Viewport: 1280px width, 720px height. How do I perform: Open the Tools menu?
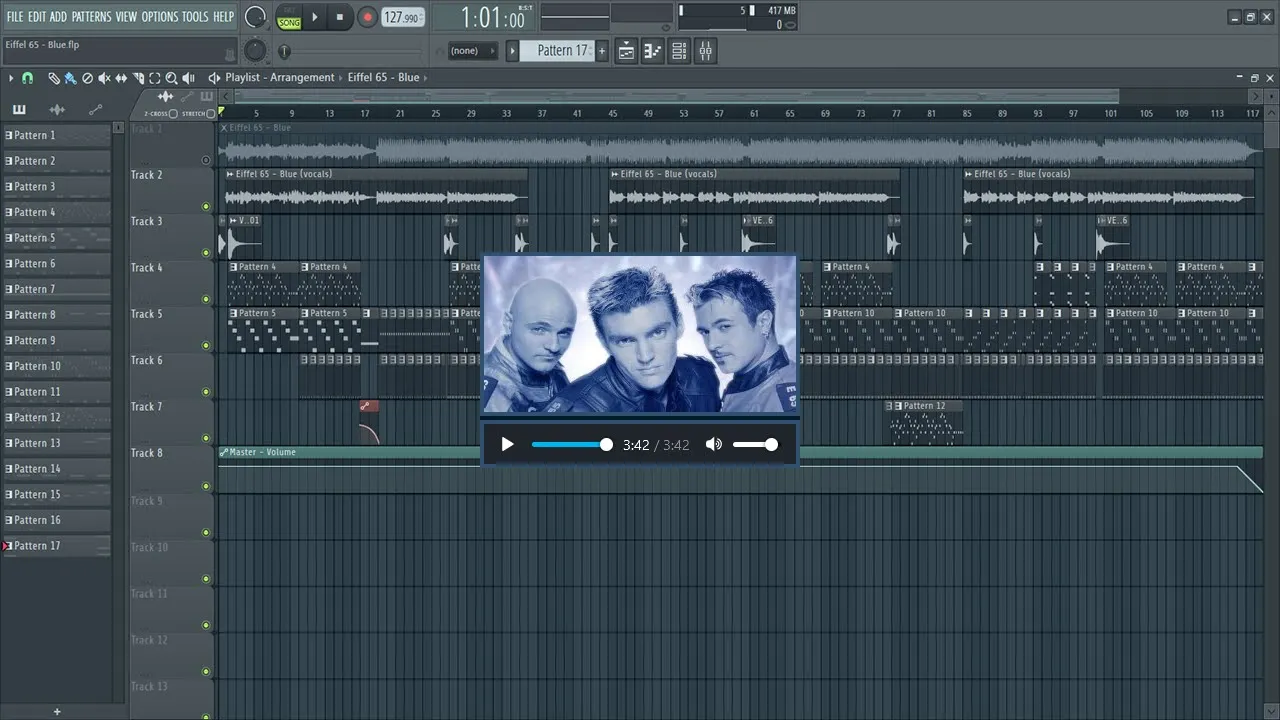click(x=195, y=17)
